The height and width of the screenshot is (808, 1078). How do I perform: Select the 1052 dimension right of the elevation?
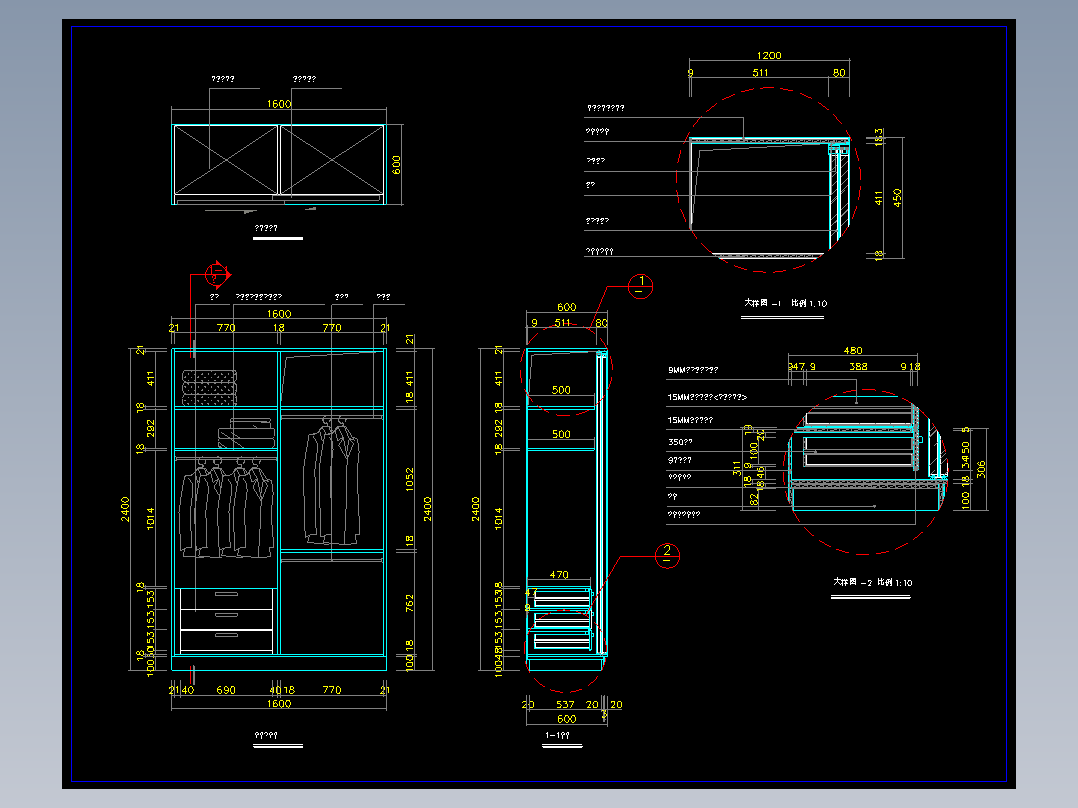(x=410, y=479)
